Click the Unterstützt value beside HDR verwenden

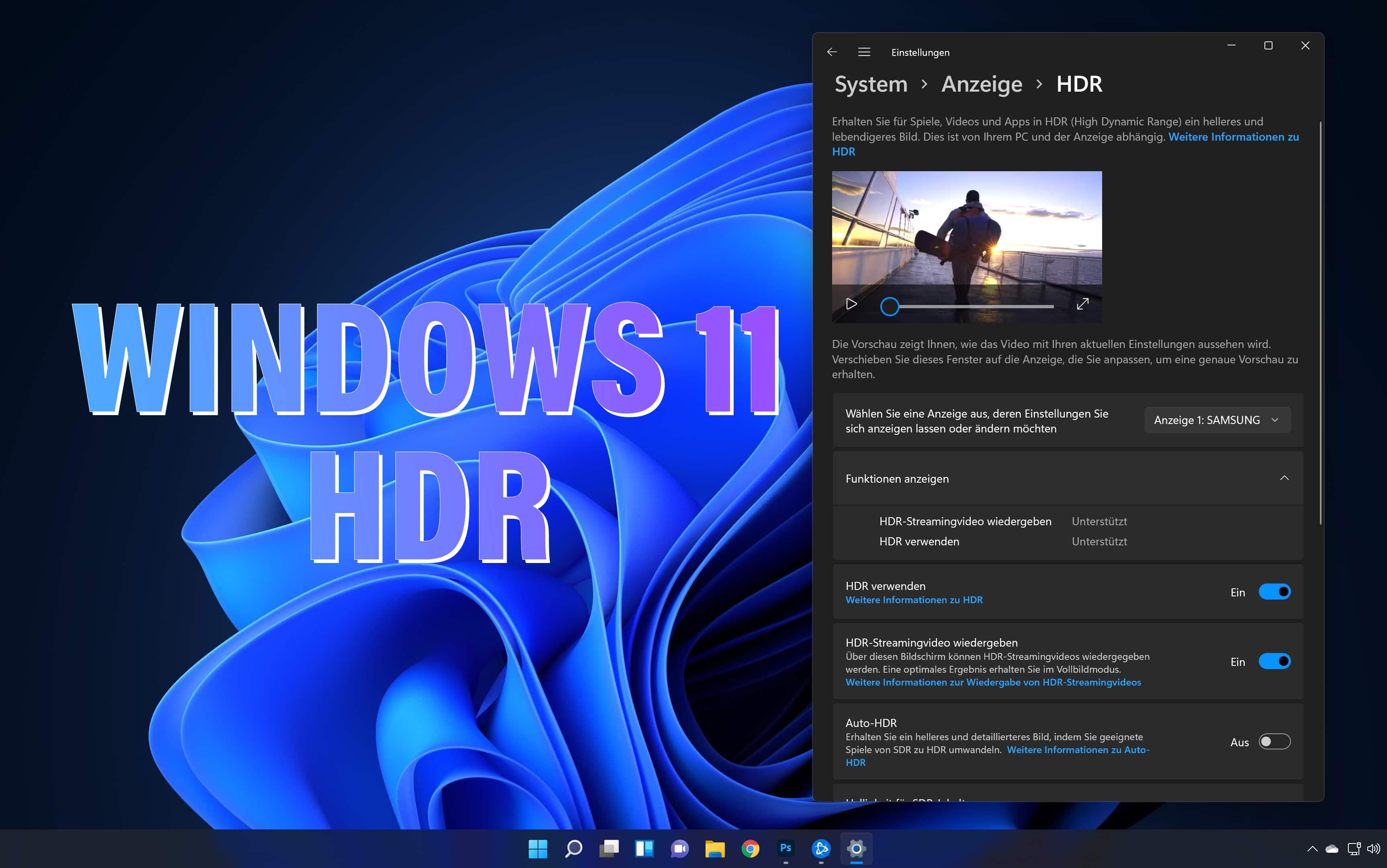(1099, 541)
